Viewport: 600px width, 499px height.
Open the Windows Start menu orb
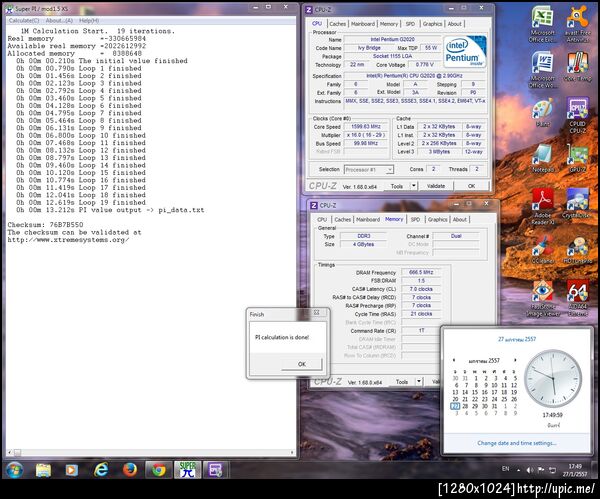pyautogui.click(x=15, y=470)
